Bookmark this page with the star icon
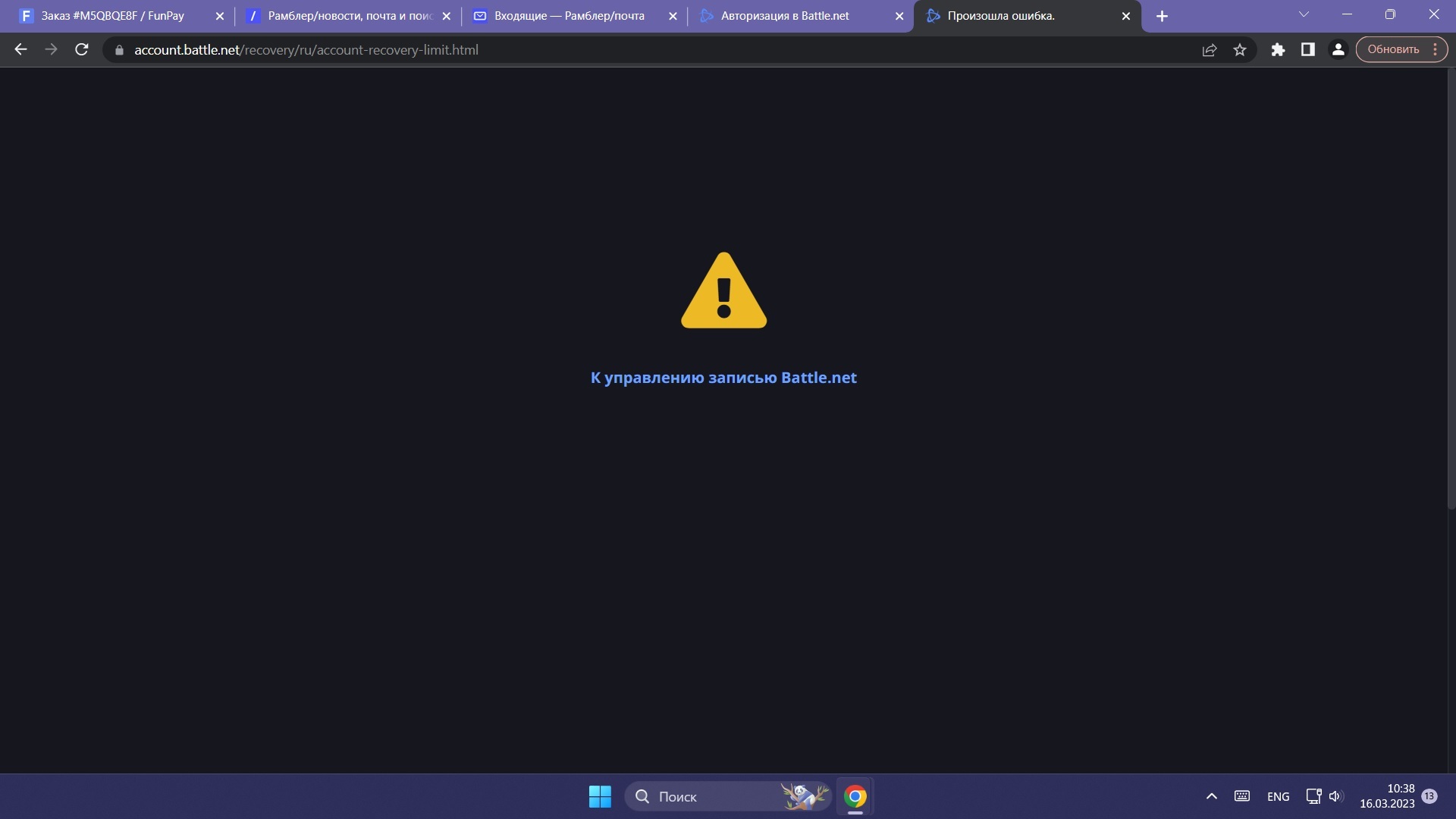Image resolution: width=1456 pixels, height=819 pixels. (1240, 50)
